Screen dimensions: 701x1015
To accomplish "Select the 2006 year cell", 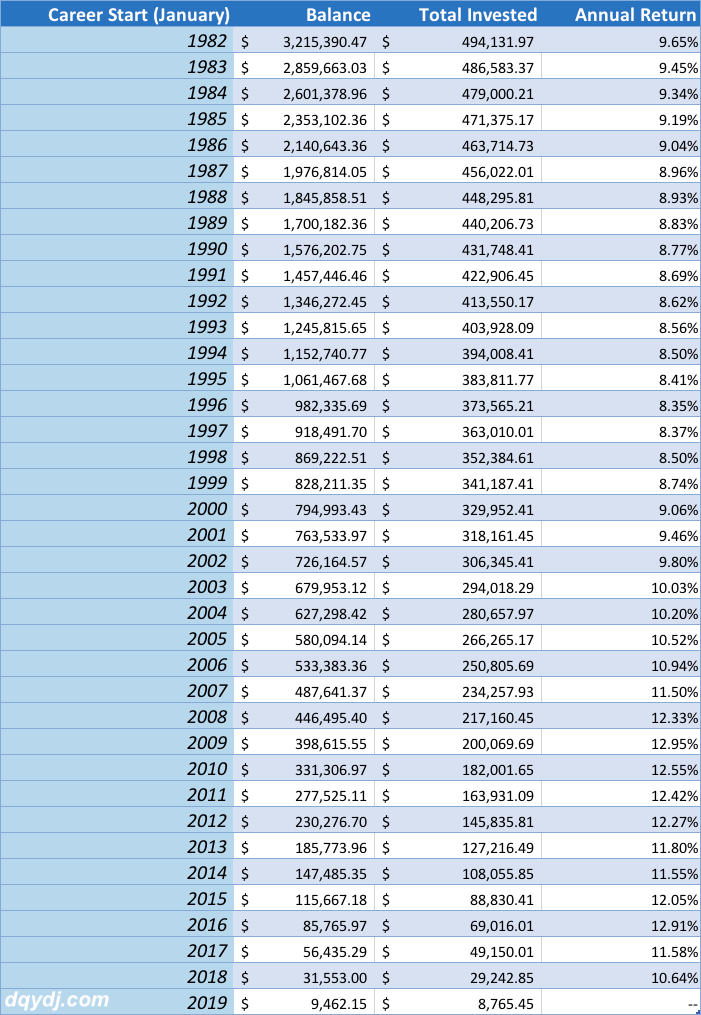I will pyautogui.click(x=117, y=665).
